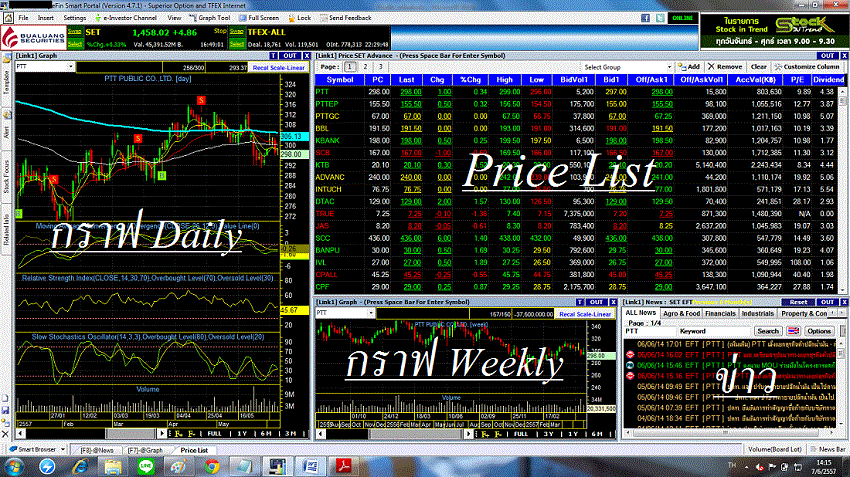850x477 pixels.
Task: Click the zoom-in F+ icon on daily graph
Action: [179, 434]
